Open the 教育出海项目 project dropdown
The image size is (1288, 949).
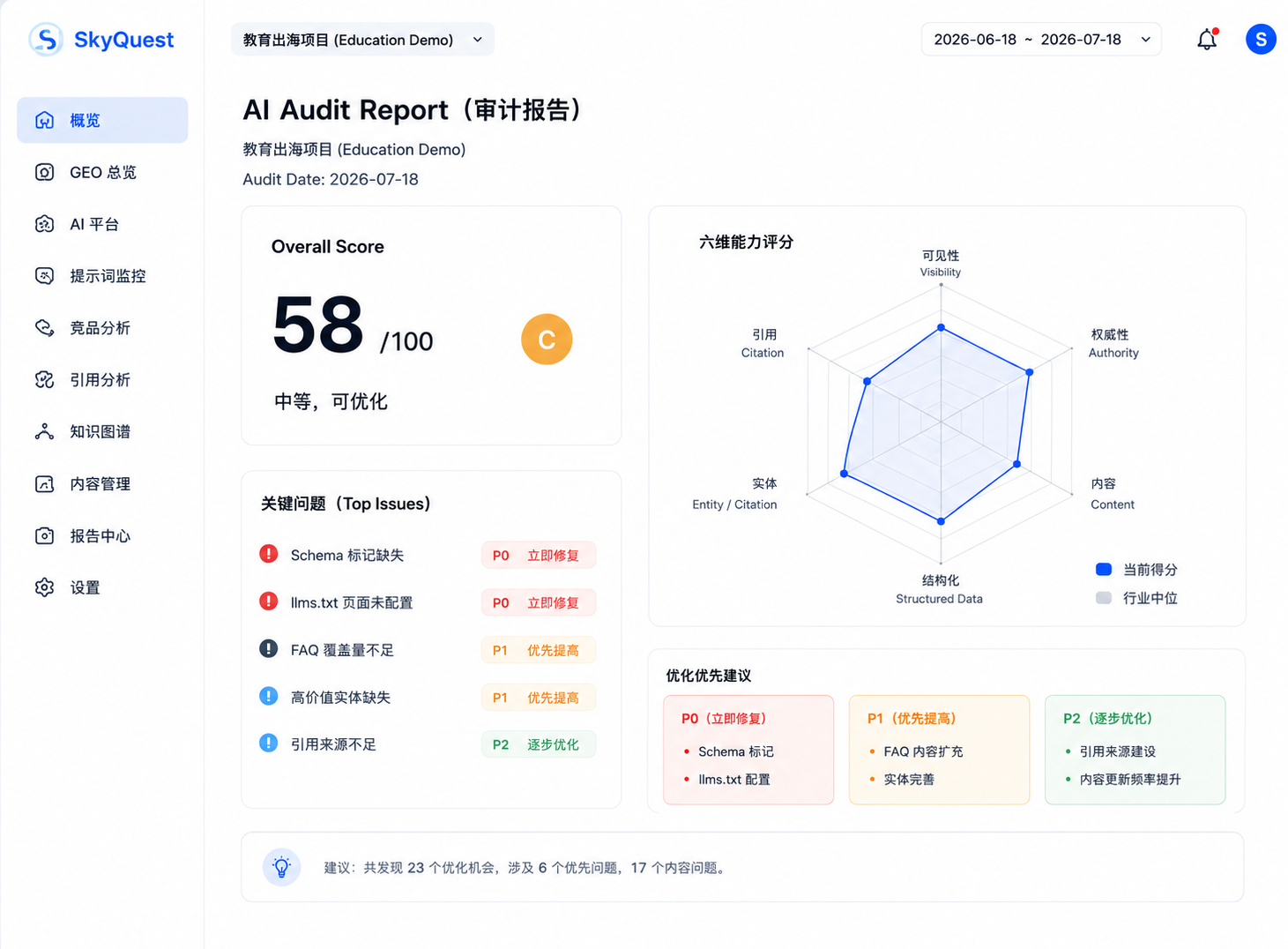tap(362, 40)
